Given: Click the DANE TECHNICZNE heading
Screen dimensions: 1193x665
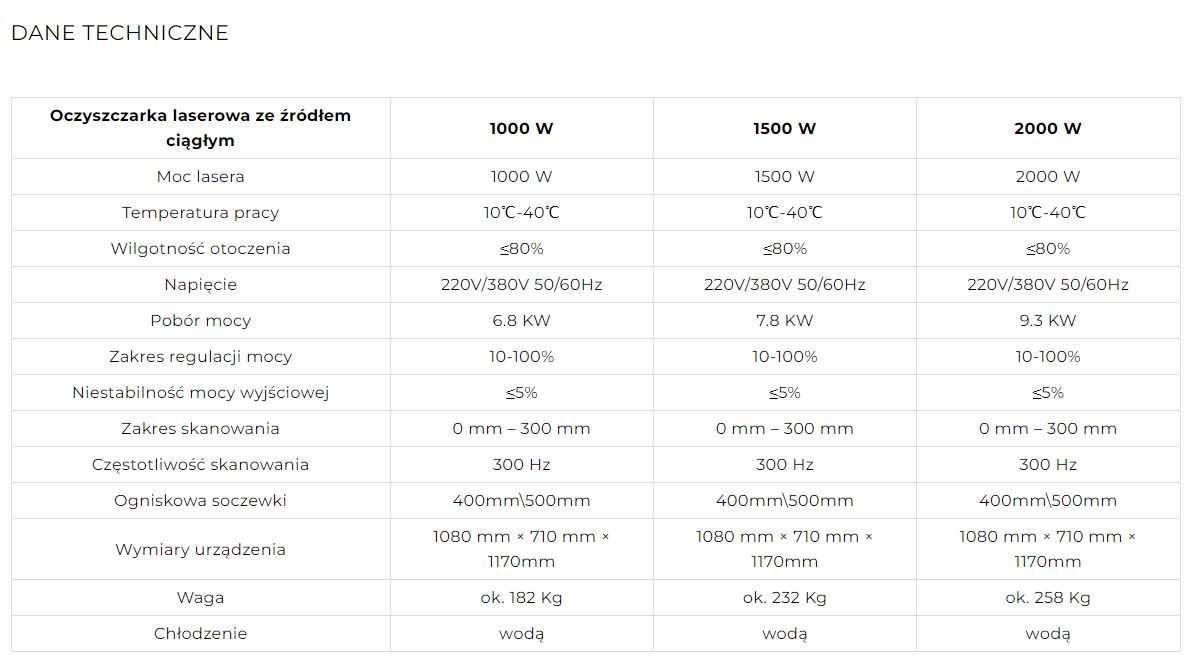Looking at the screenshot, I should [119, 33].
